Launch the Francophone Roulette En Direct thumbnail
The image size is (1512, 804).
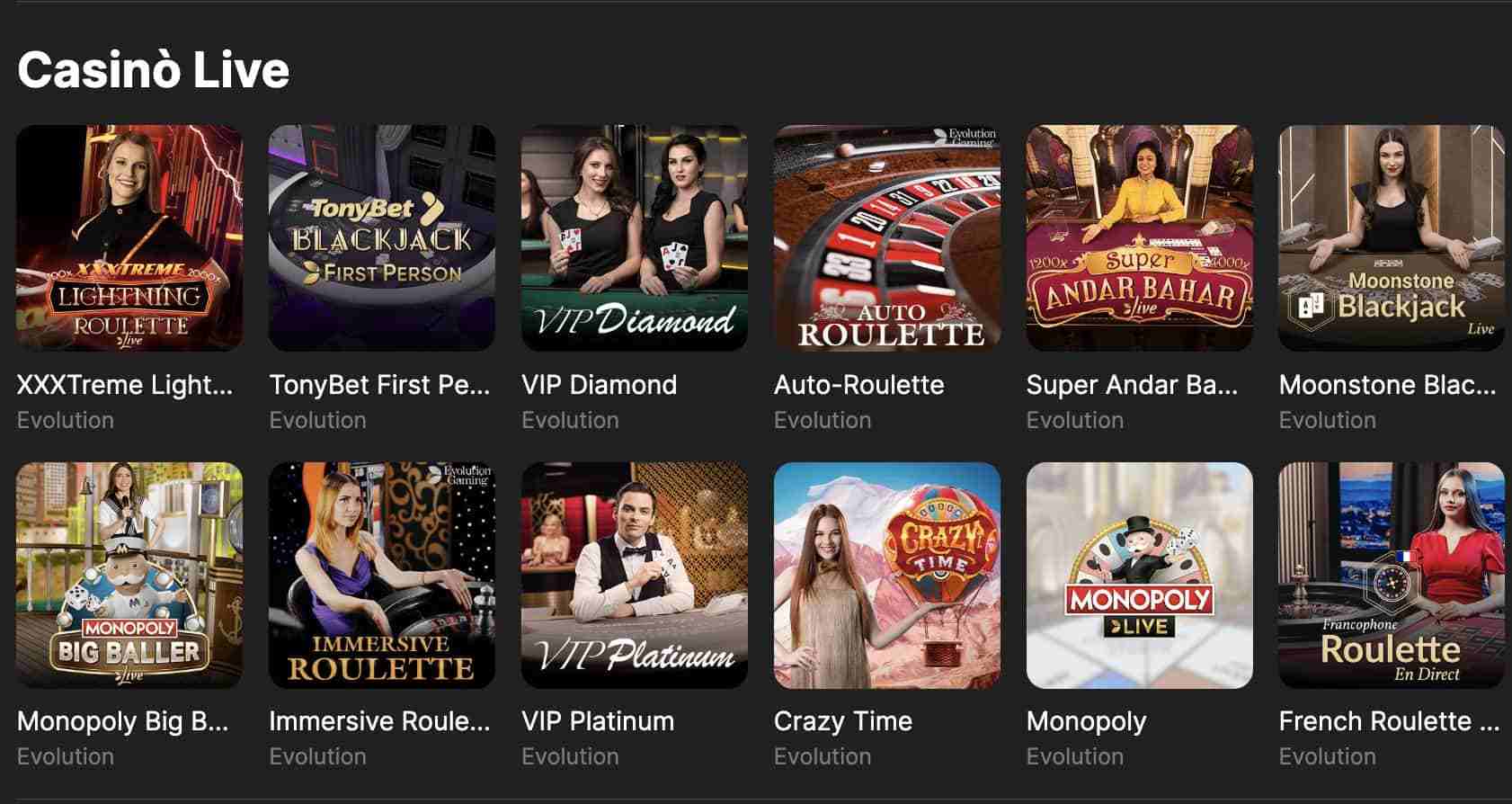pyautogui.click(x=1392, y=576)
